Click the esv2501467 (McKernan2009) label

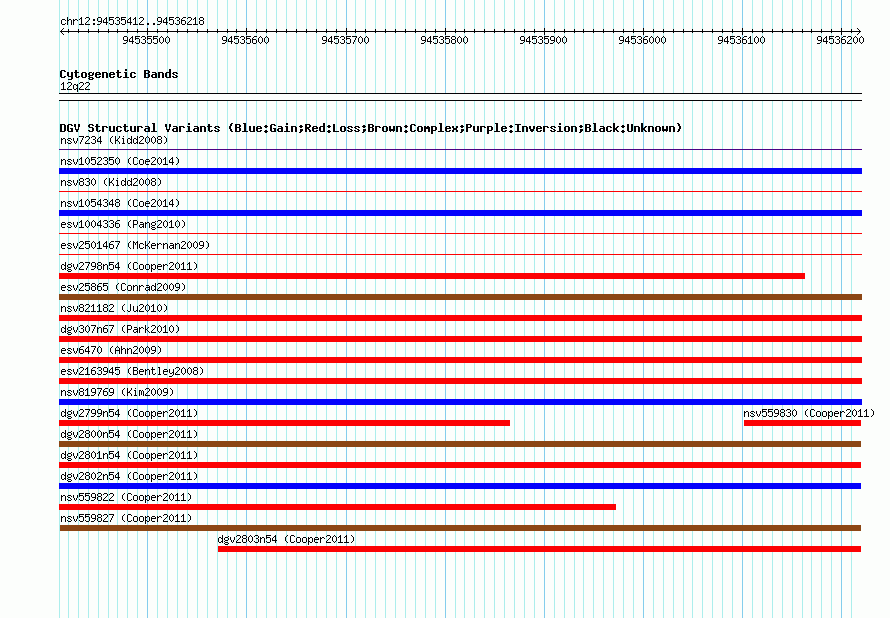click(135, 245)
